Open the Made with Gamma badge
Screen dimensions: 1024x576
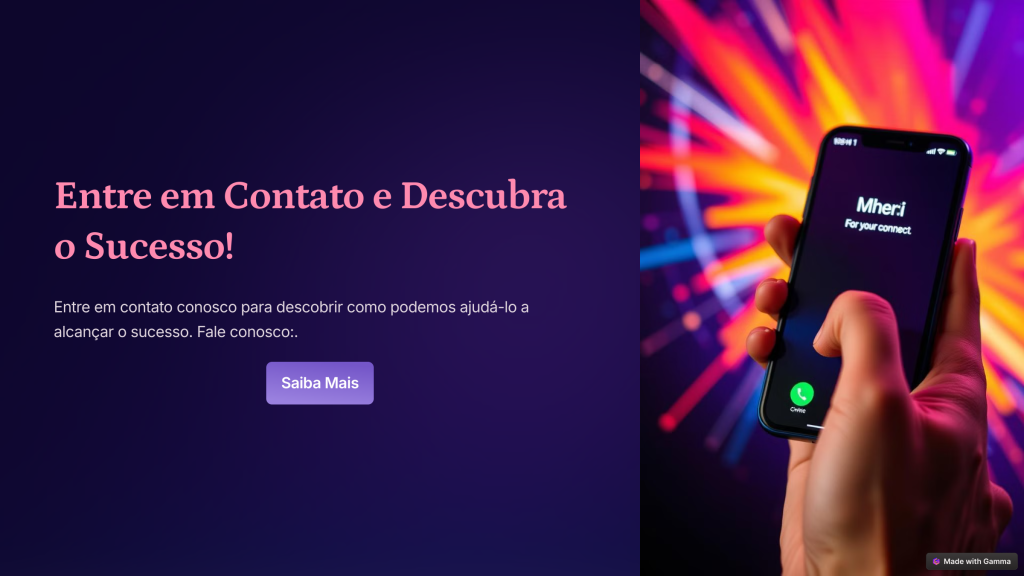pyautogui.click(x=972, y=561)
